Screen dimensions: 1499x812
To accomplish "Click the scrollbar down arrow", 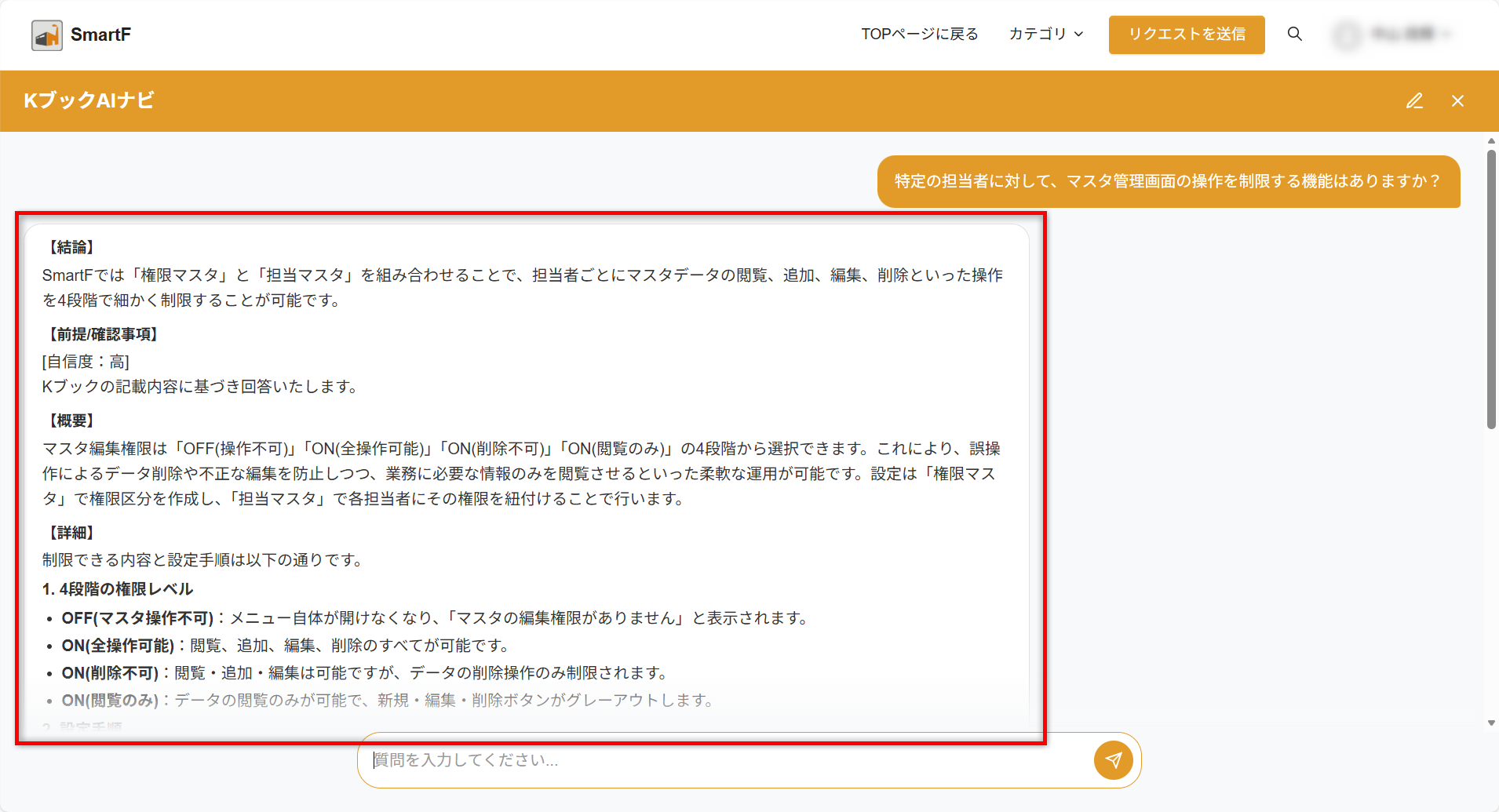I will click(1491, 723).
